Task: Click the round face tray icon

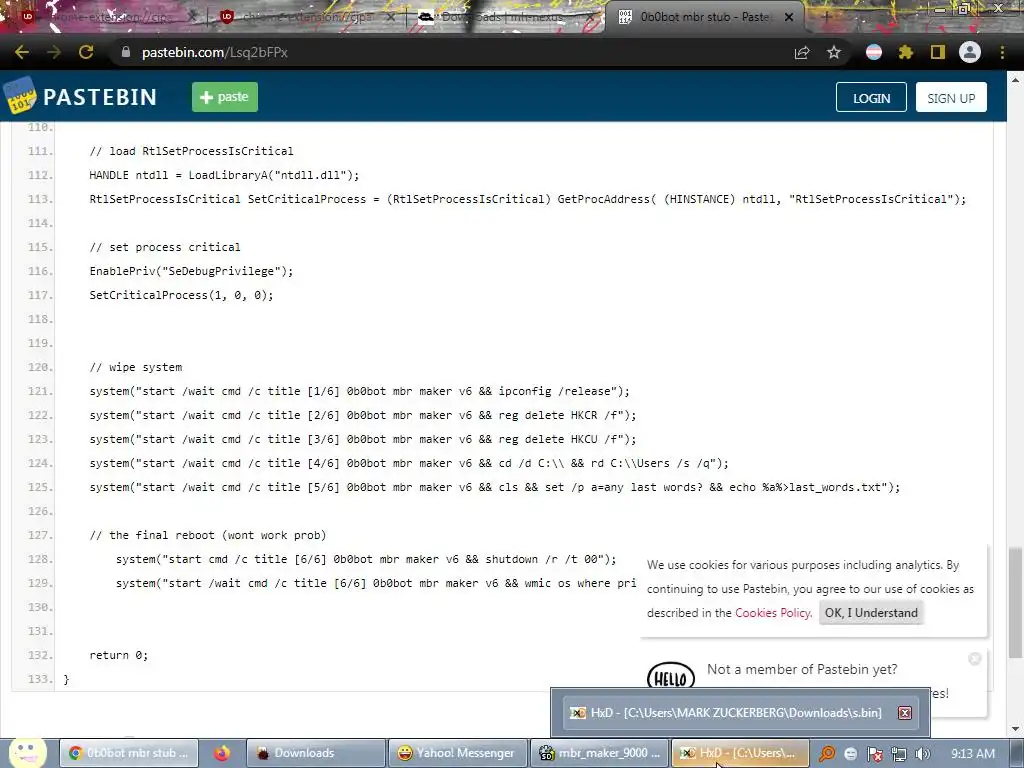Action: (x=851, y=754)
